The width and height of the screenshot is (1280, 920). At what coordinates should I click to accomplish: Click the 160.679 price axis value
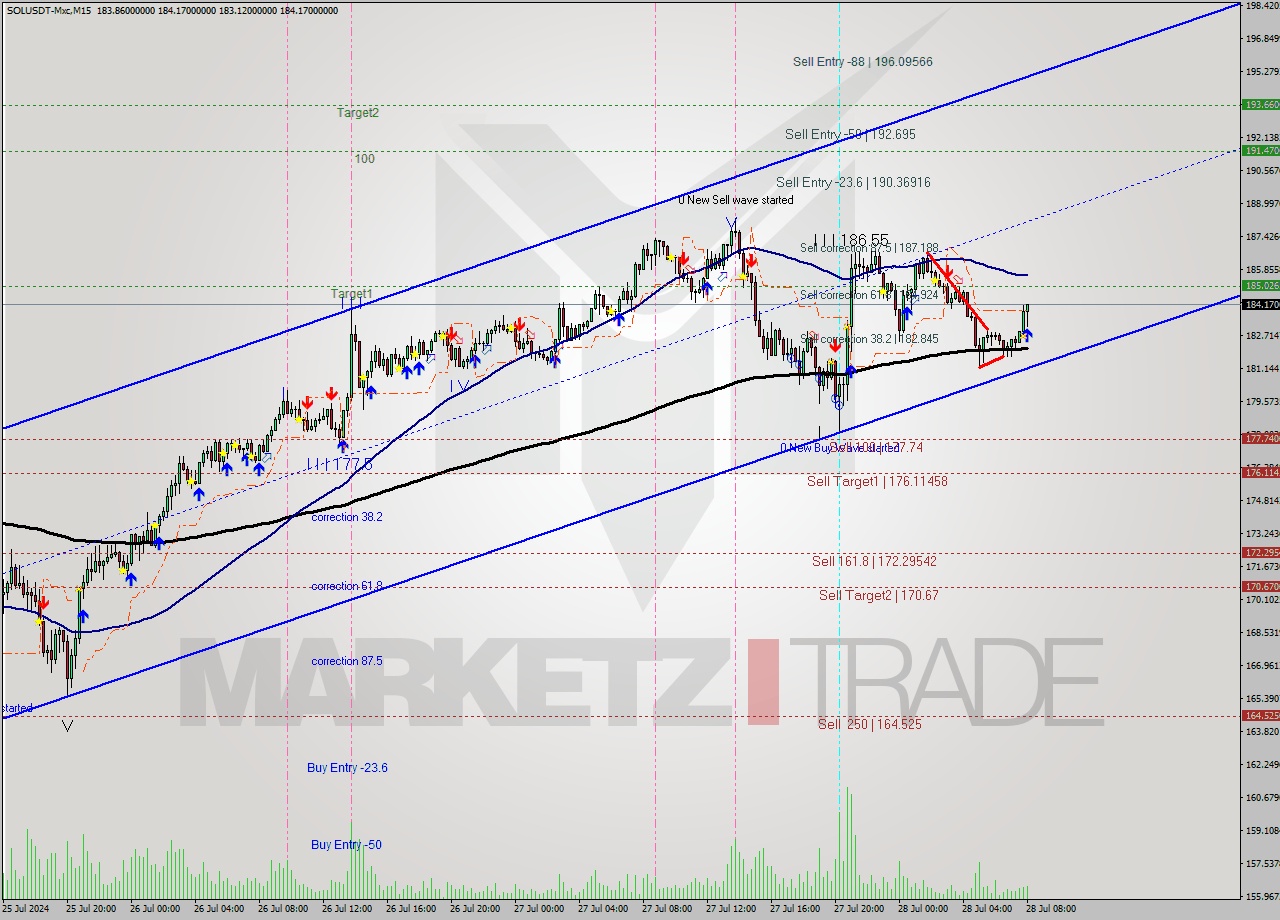pos(1261,797)
